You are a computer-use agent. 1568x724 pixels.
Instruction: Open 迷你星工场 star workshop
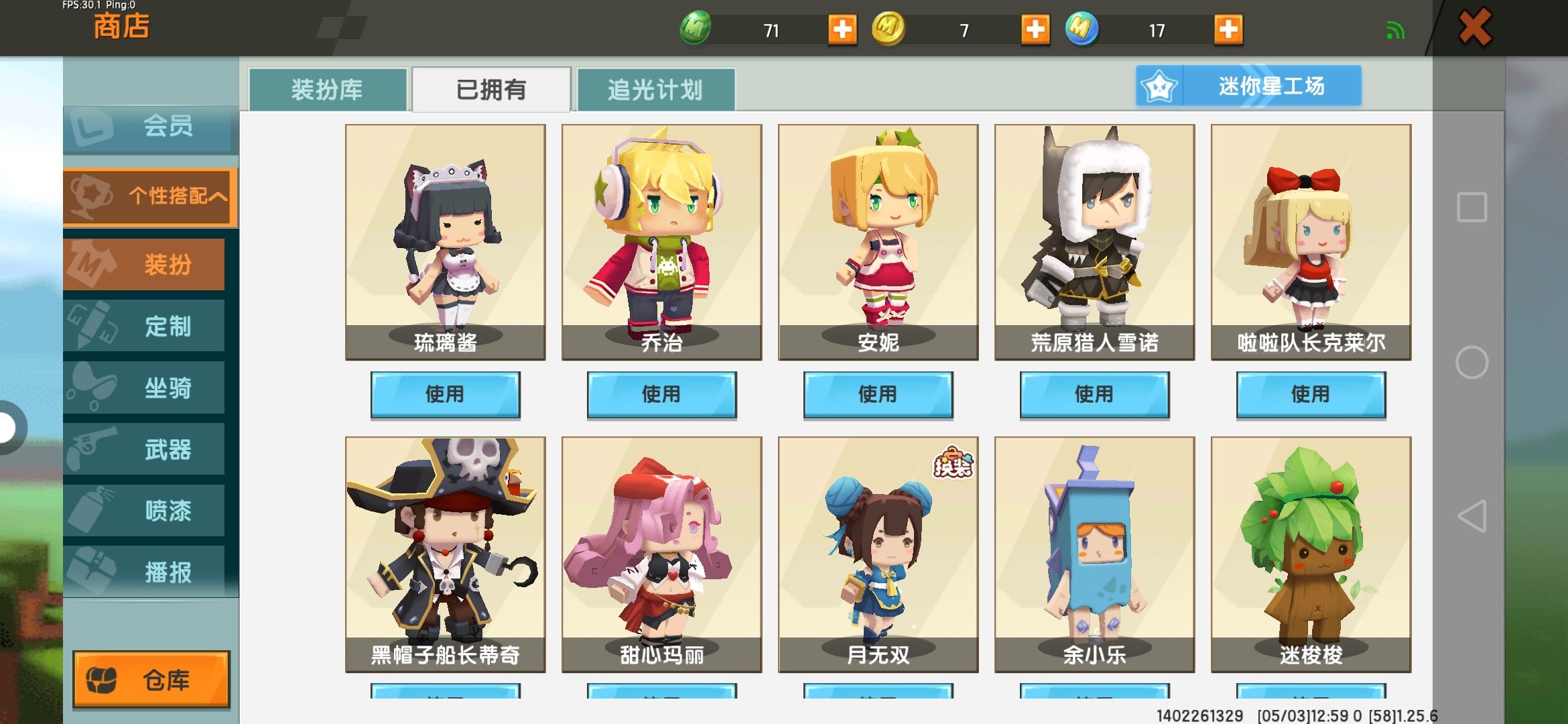point(1248,86)
